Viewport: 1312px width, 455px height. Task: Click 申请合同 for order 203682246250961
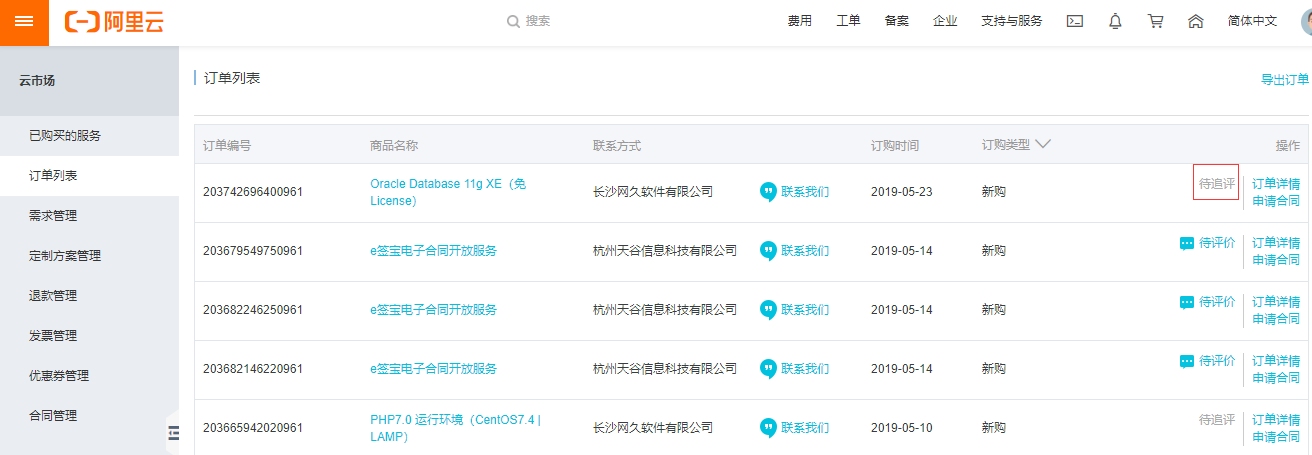coord(1276,319)
